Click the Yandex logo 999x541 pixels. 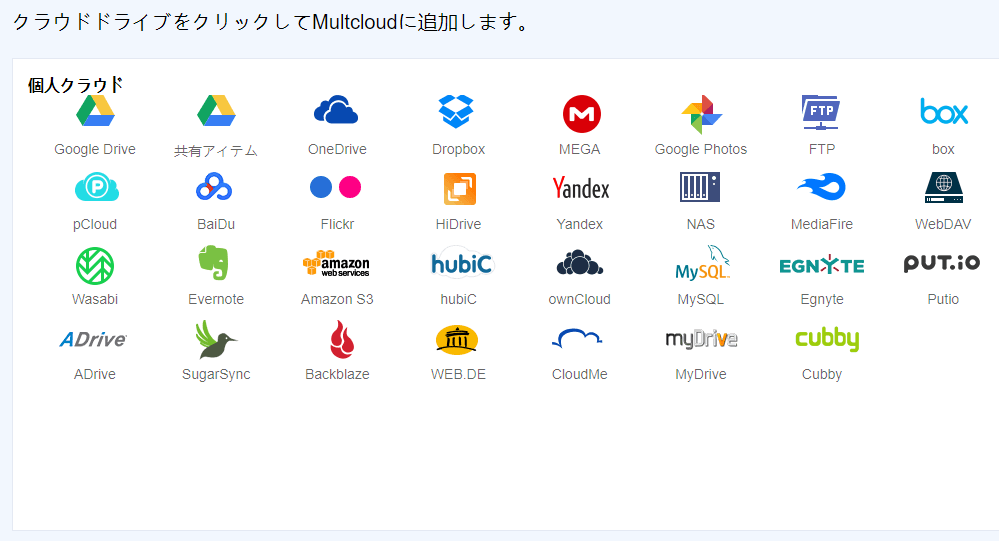580,188
